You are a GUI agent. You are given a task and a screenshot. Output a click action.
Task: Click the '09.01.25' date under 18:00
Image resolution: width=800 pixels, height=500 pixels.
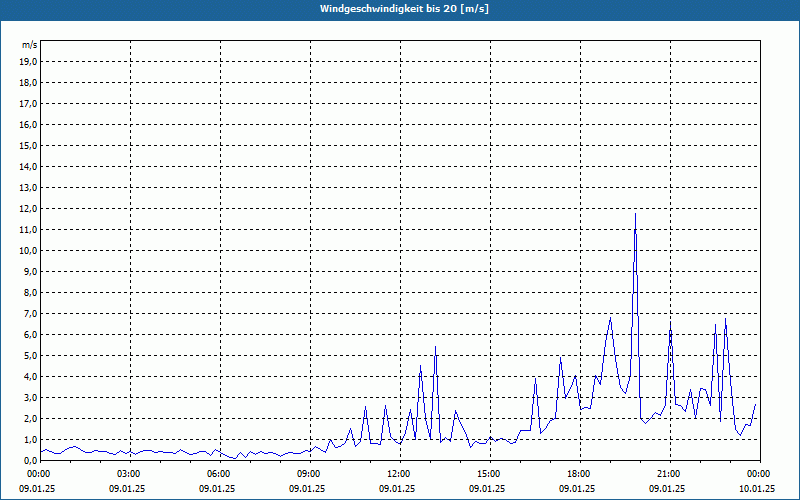pos(577,488)
